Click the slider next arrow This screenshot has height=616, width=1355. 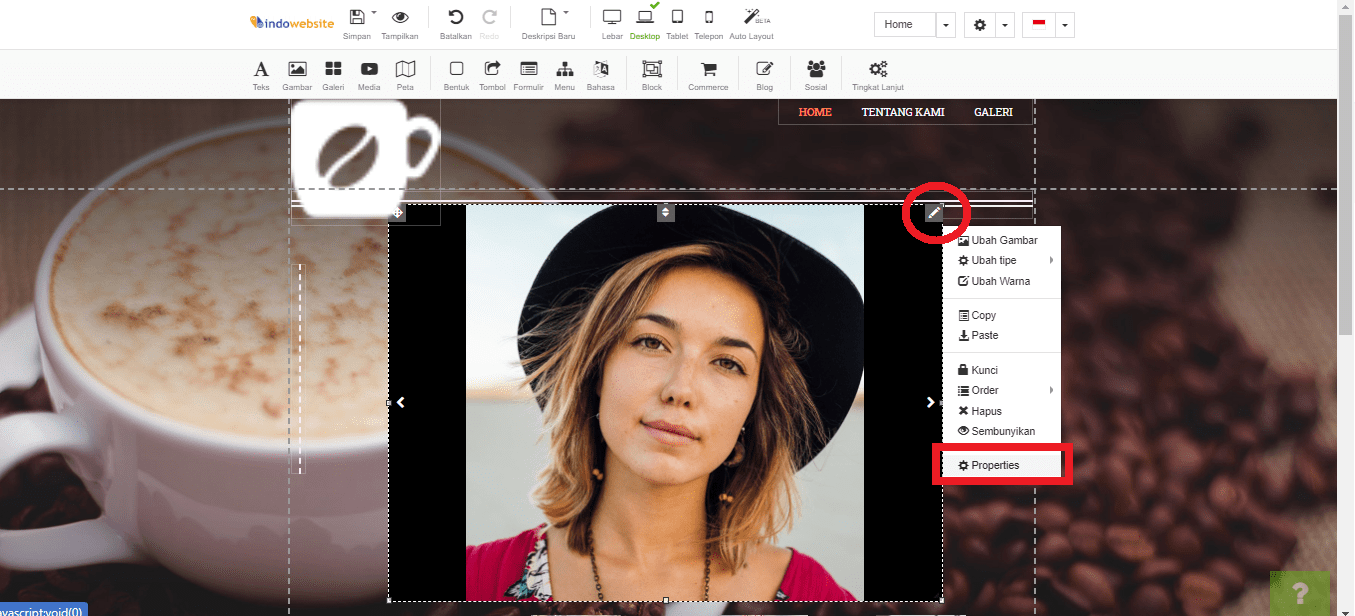[930, 402]
